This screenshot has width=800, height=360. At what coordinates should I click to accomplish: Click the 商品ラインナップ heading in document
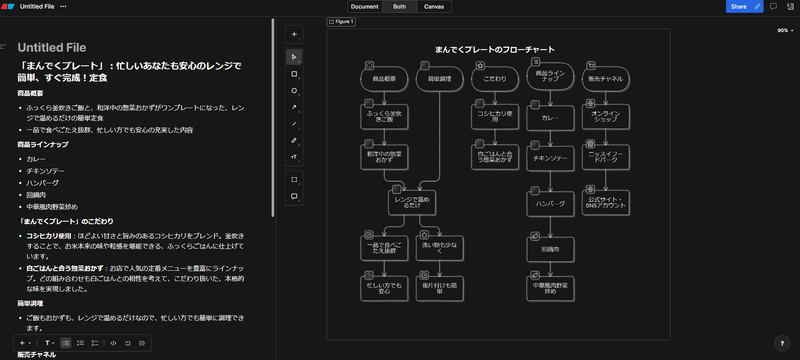click(43, 145)
